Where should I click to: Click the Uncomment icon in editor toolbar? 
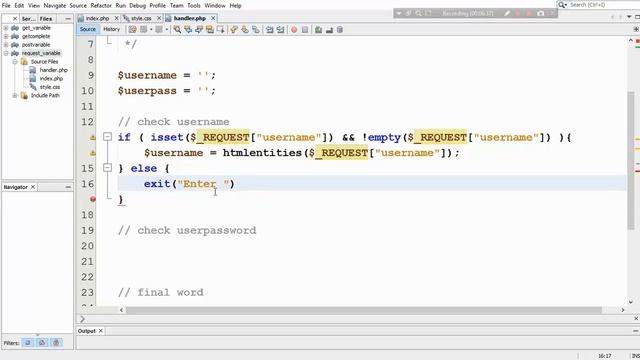click(329, 30)
